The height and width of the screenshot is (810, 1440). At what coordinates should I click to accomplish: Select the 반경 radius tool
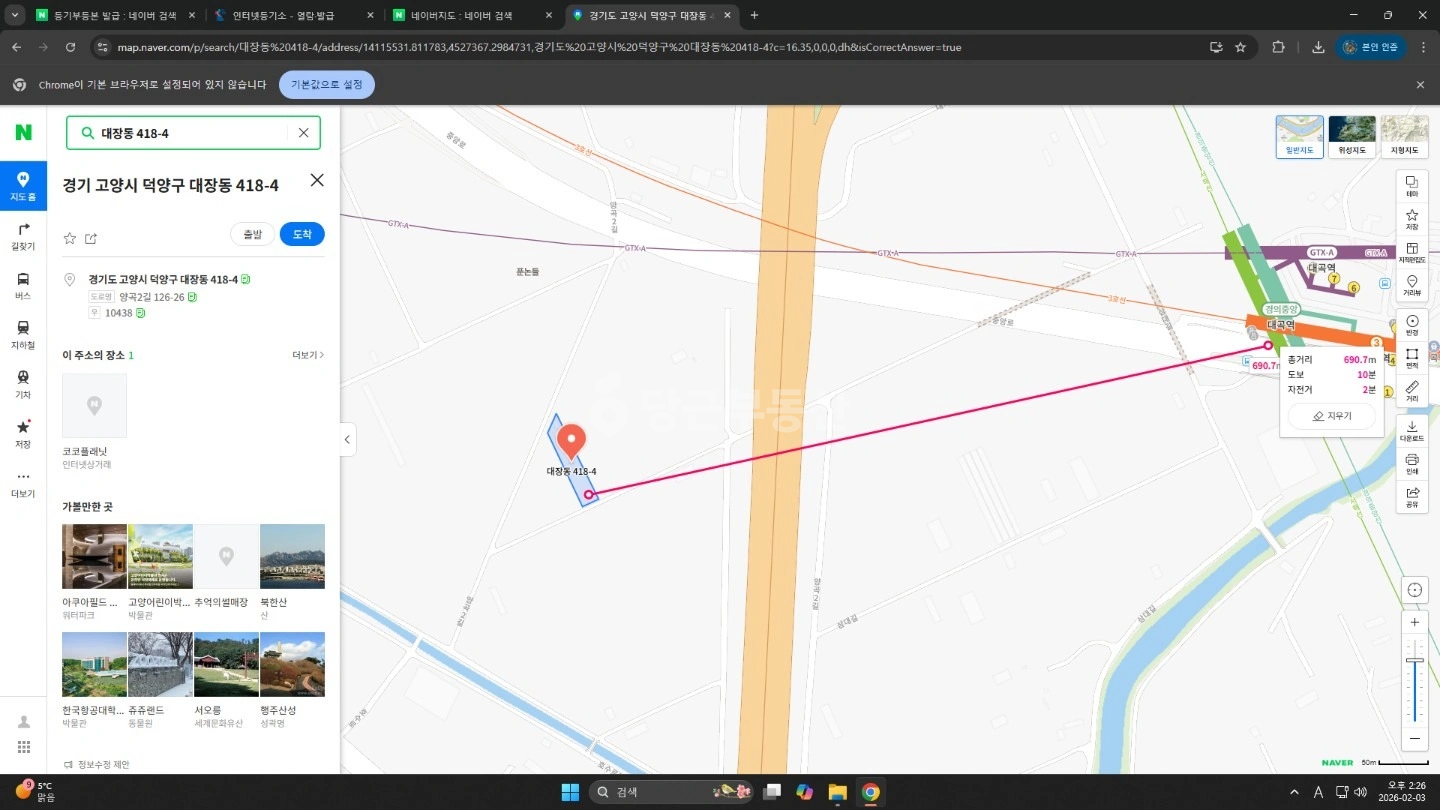point(1411,324)
